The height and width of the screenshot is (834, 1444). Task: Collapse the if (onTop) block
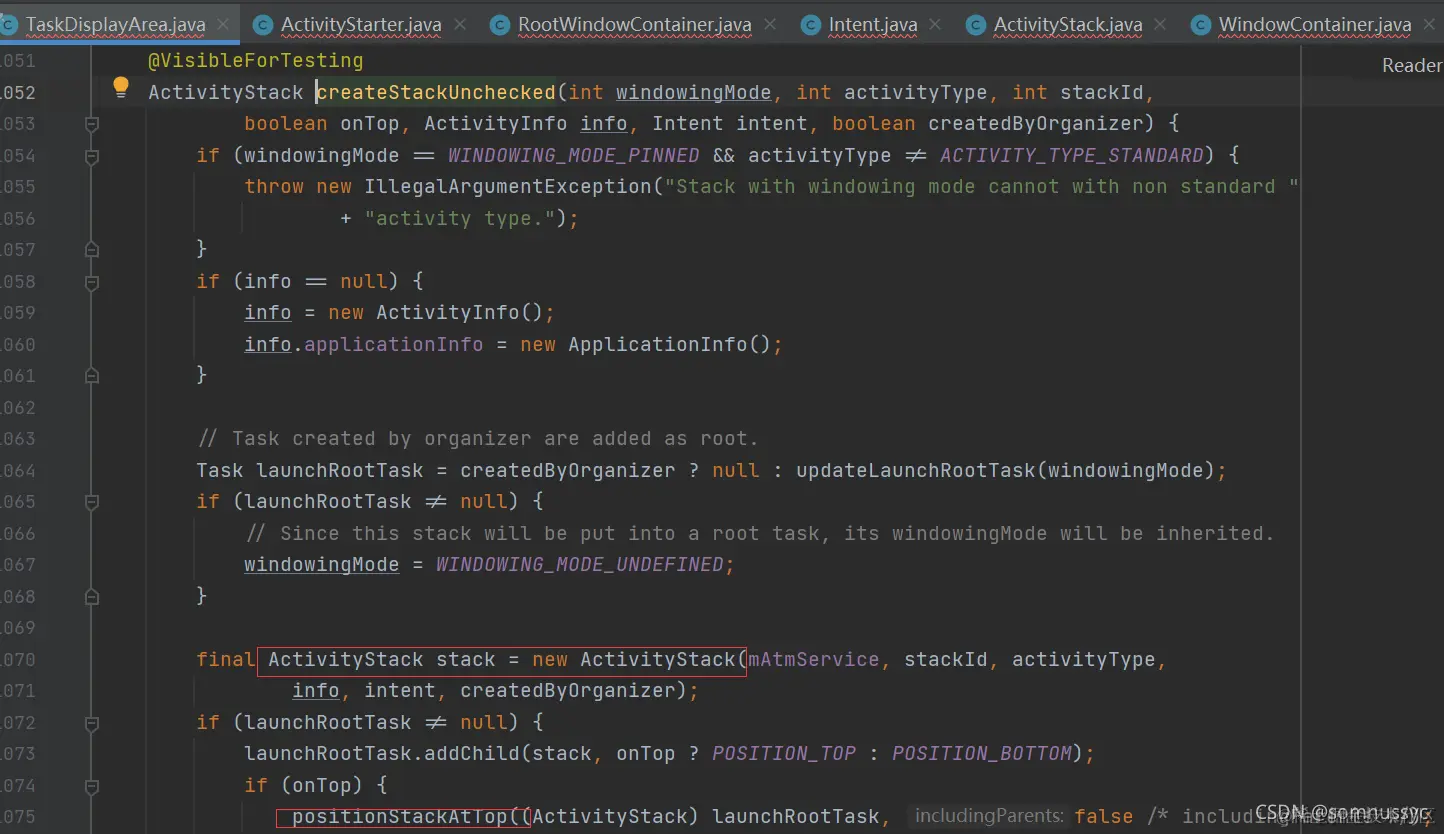click(x=92, y=786)
